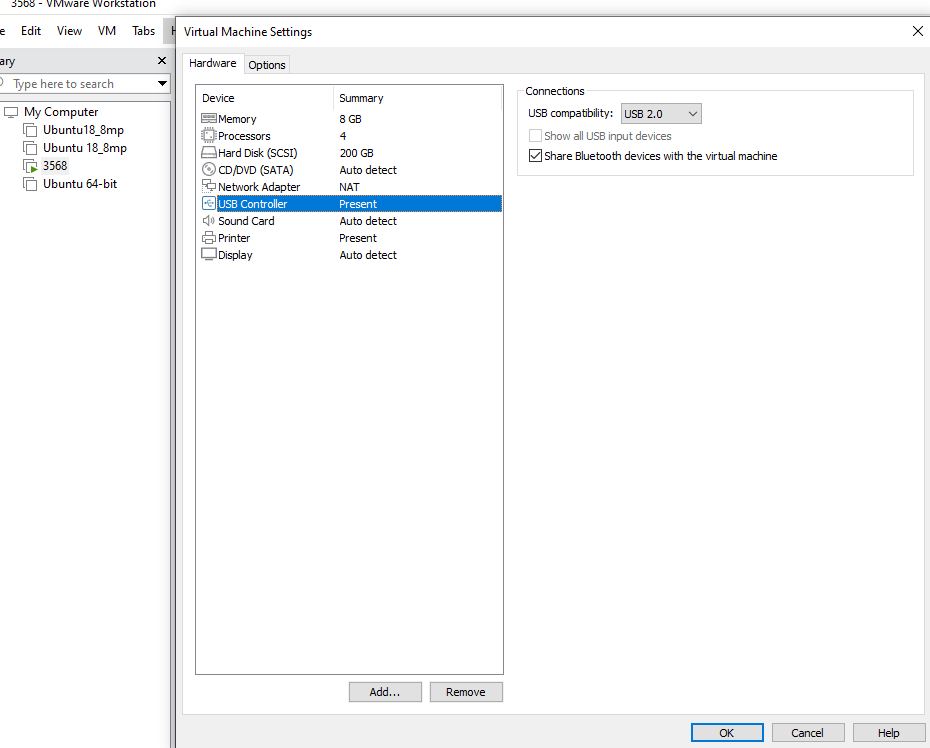The width and height of the screenshot is (930, 748).
Task: Open the library search dropdown arrow
Action: coord(162,84)
